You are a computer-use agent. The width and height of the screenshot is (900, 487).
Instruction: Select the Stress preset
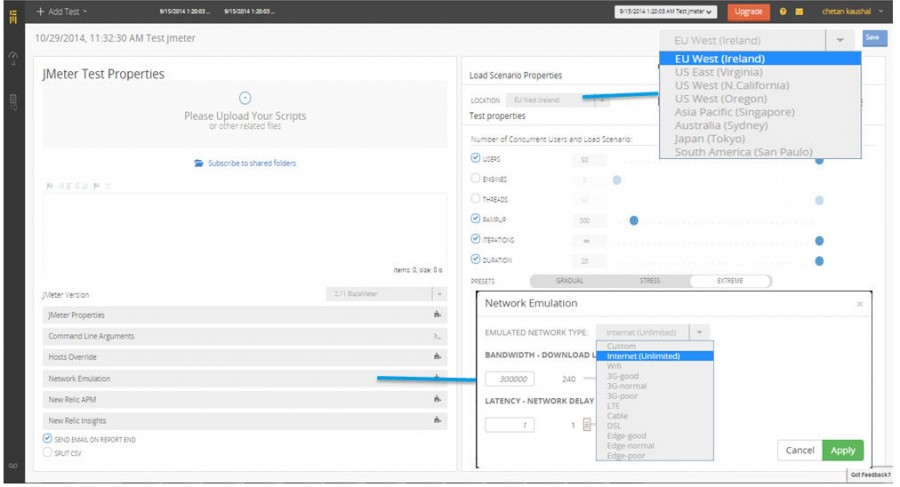(x=650, y=281)
